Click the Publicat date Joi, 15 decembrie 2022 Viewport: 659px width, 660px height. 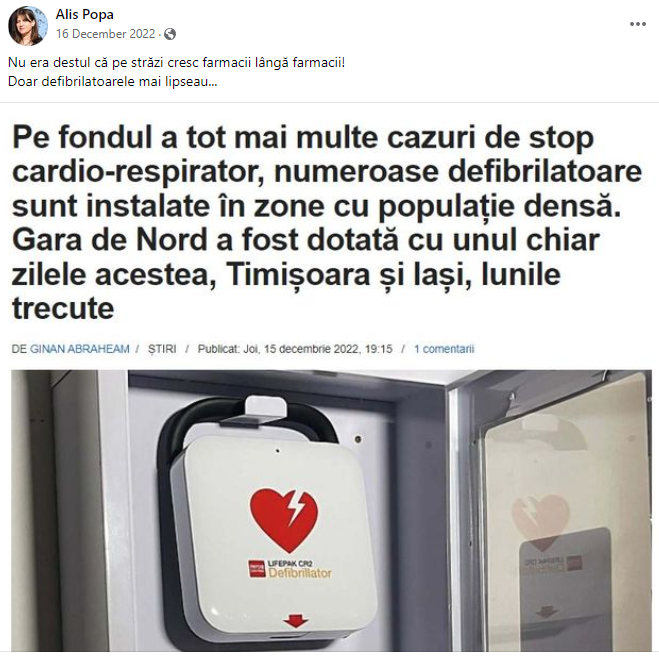[295, 349]
